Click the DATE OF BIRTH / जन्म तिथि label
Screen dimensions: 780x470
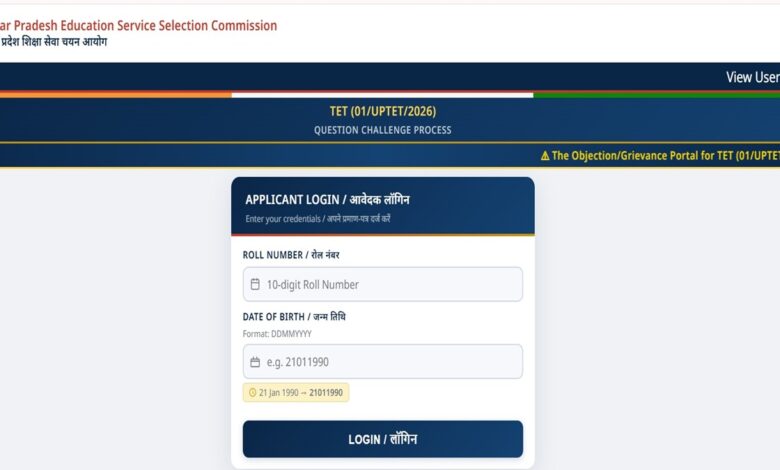pos(294,317)
